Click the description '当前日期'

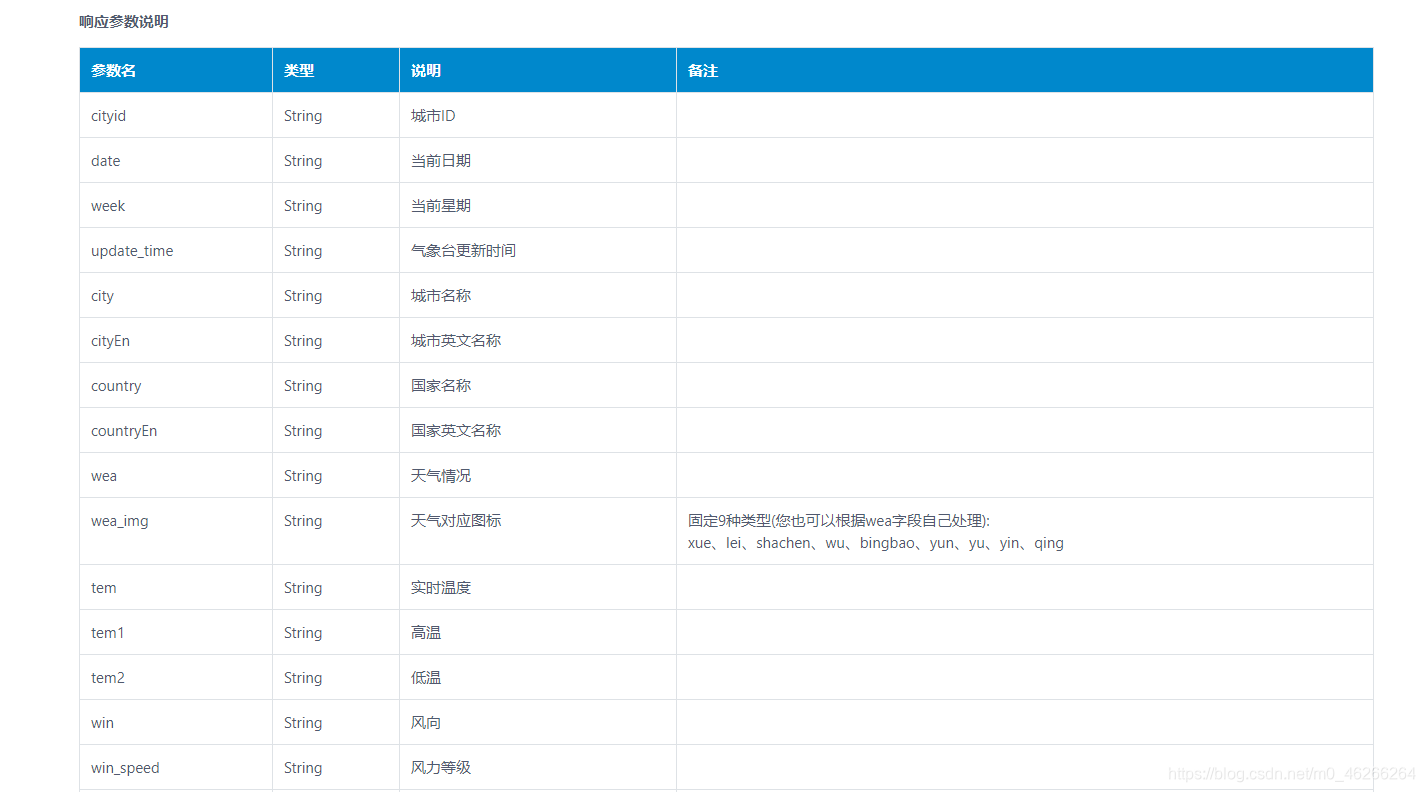(441, 161)
